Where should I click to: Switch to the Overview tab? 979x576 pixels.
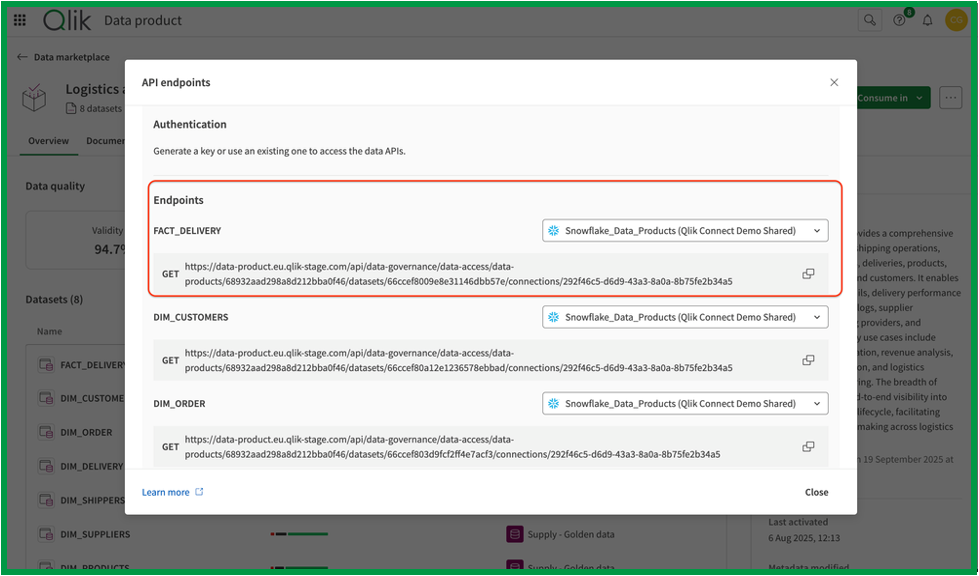(48, 141)
